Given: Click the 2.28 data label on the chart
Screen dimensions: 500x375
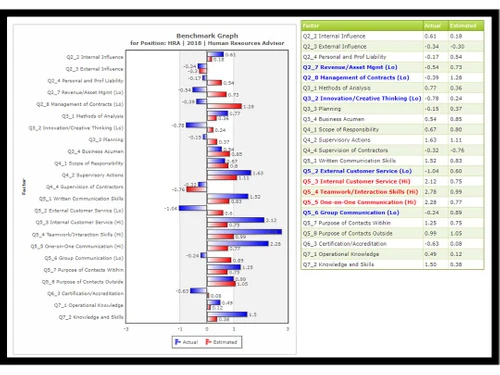Looking at the screenshot, I should [x=275, y=244].
